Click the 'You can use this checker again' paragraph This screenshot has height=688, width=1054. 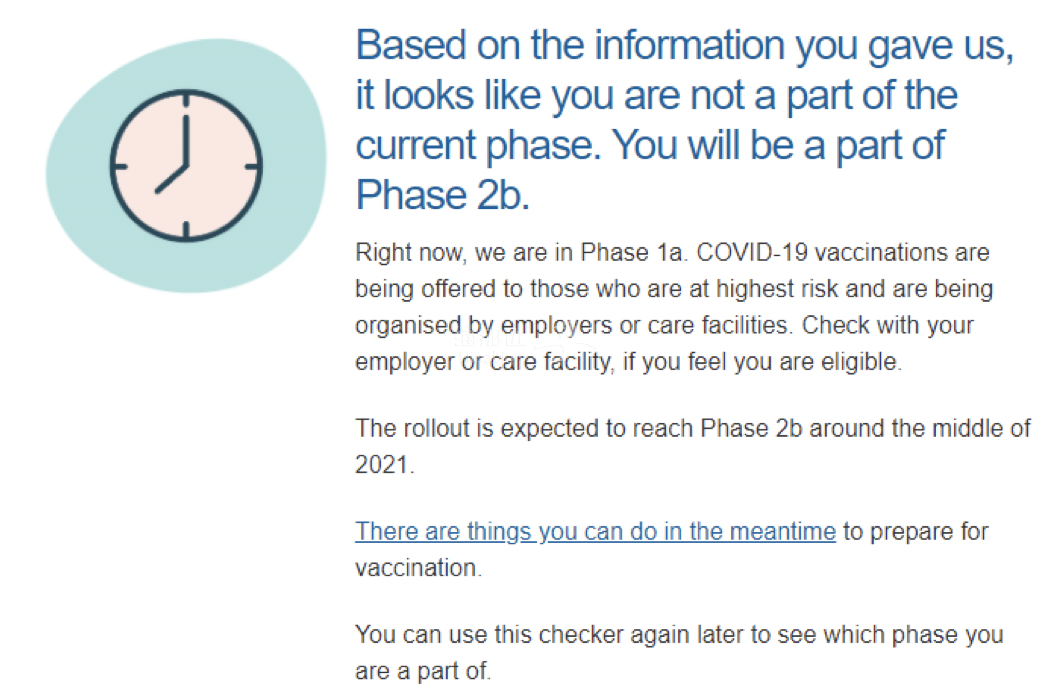pos(679,652)
